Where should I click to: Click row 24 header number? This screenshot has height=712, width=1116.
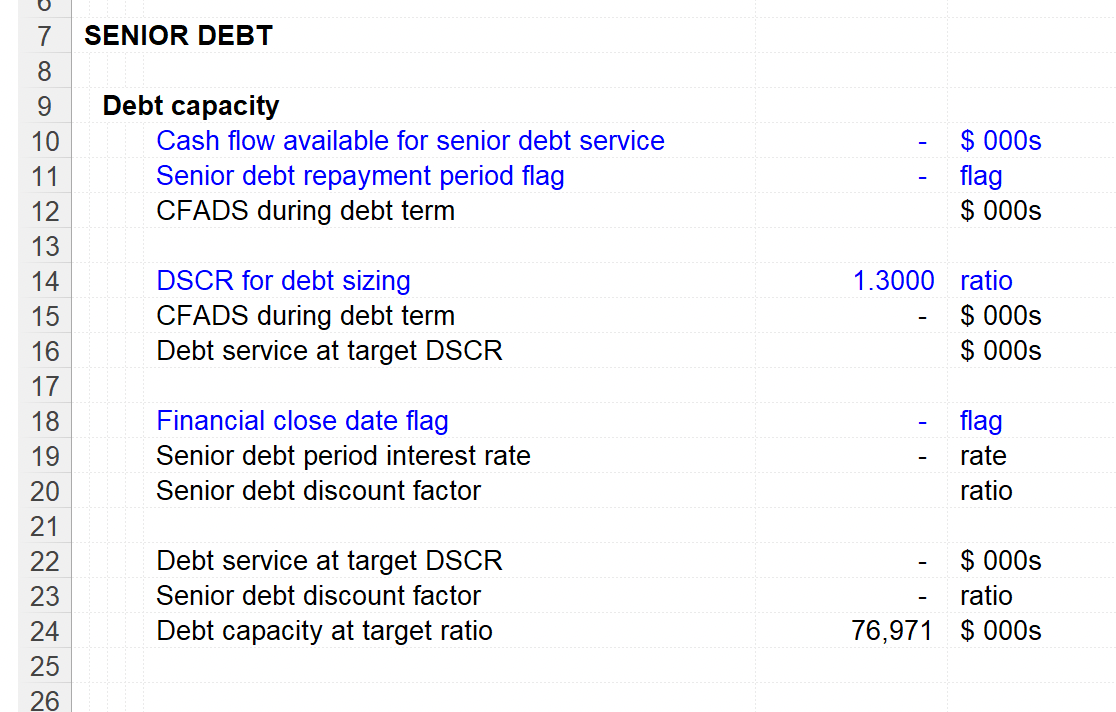(44, 631)
